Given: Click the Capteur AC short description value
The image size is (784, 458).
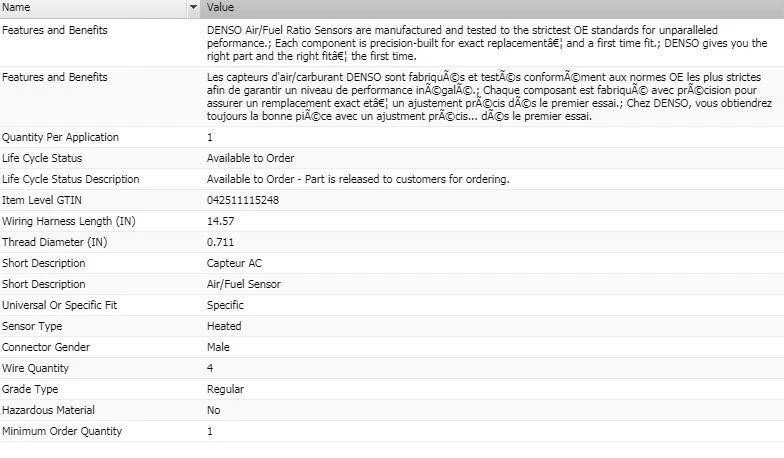Looking at the screenshot, I should coord(234,263).
